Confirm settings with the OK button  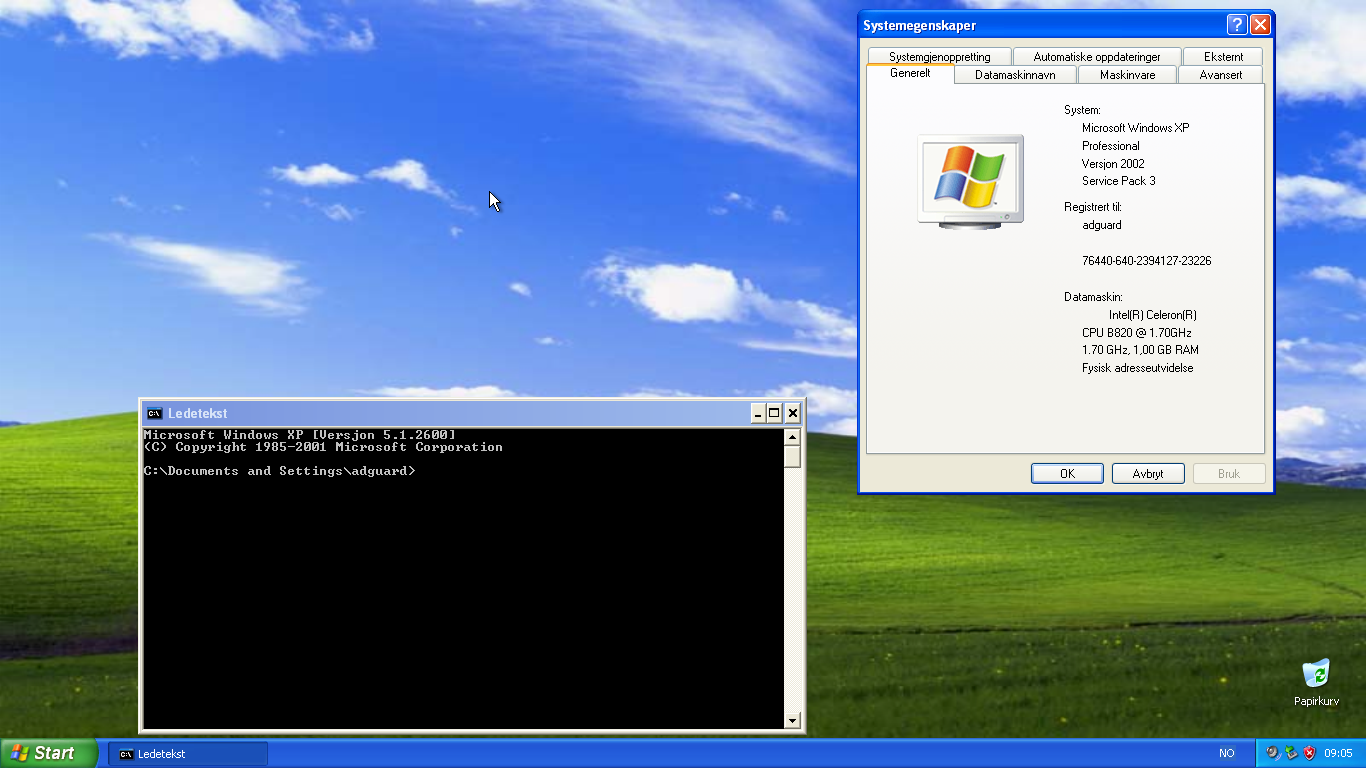(1066, 473)
